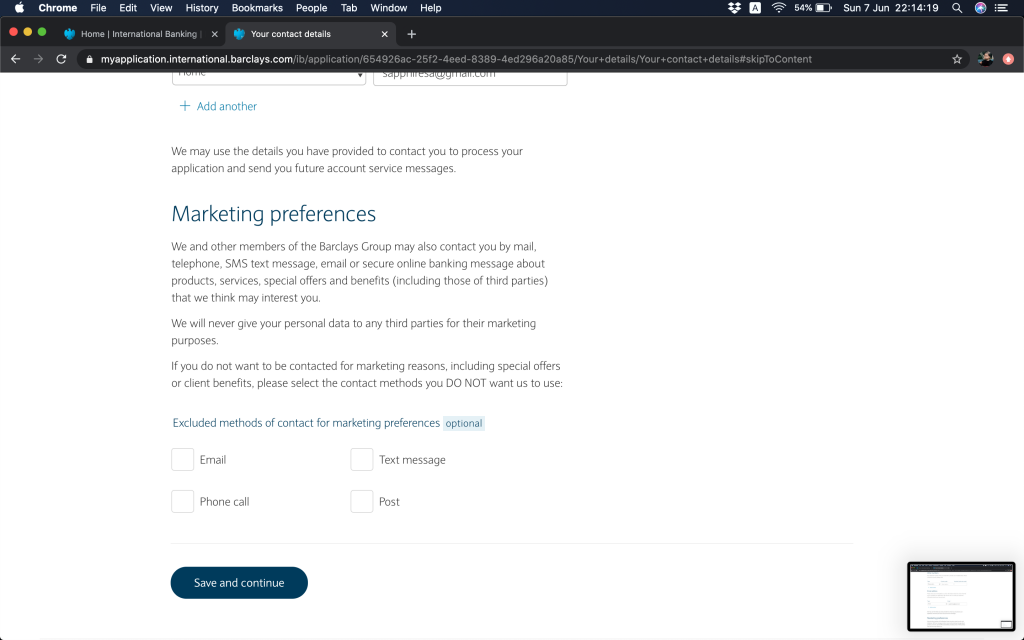The image size is (1024, 640).
Task: Open a new tab with the plus icon
Action: 411,34
